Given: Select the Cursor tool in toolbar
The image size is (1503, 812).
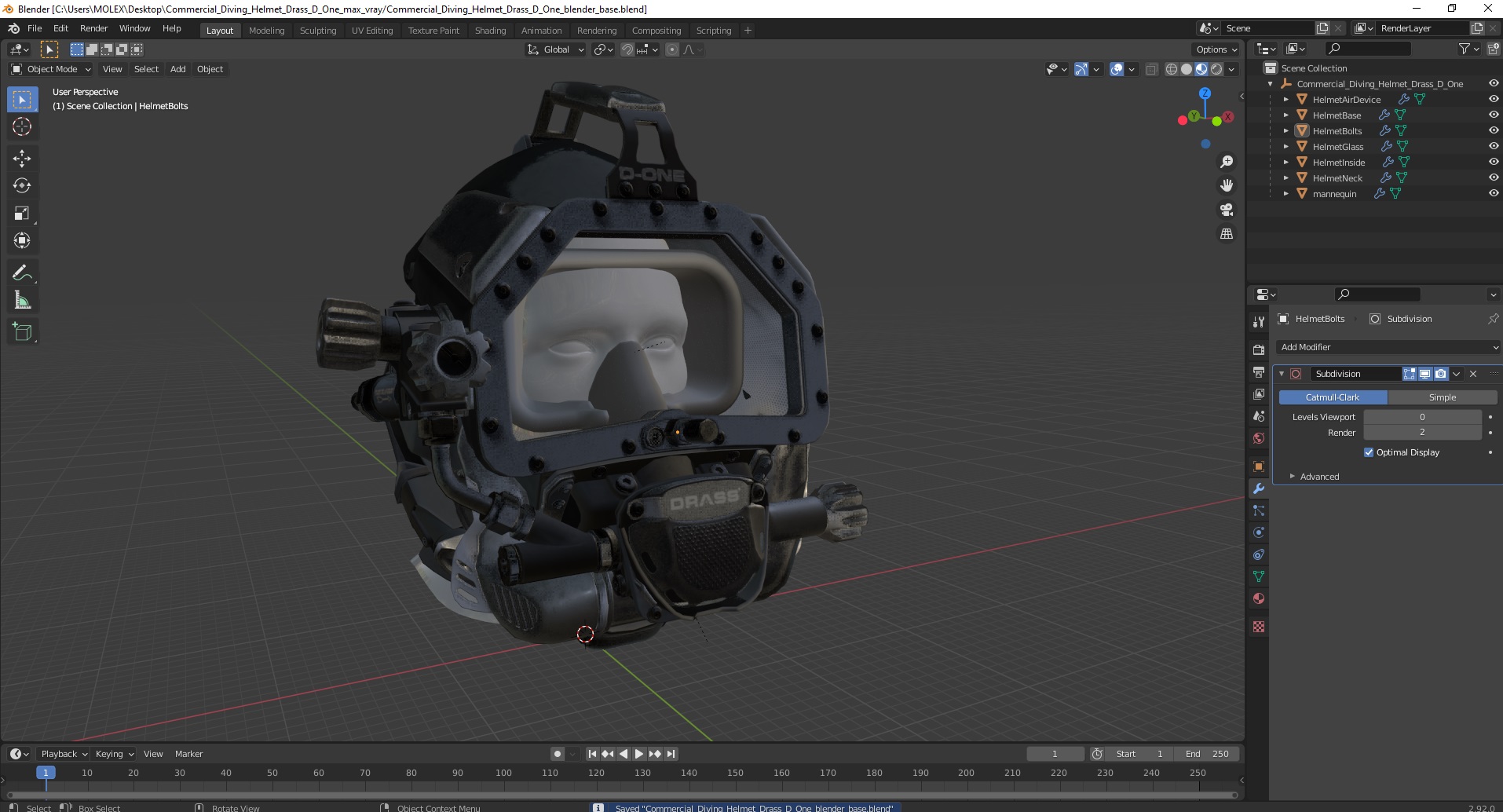Looking at the screenshot, I should (22, 126).
